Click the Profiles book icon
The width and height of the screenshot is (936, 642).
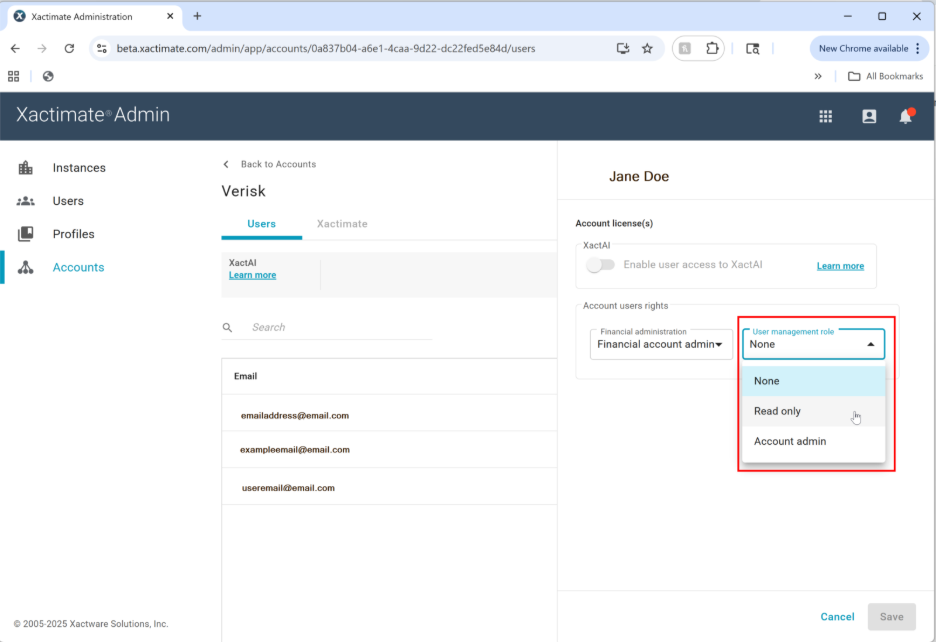[x=25, y=234]
